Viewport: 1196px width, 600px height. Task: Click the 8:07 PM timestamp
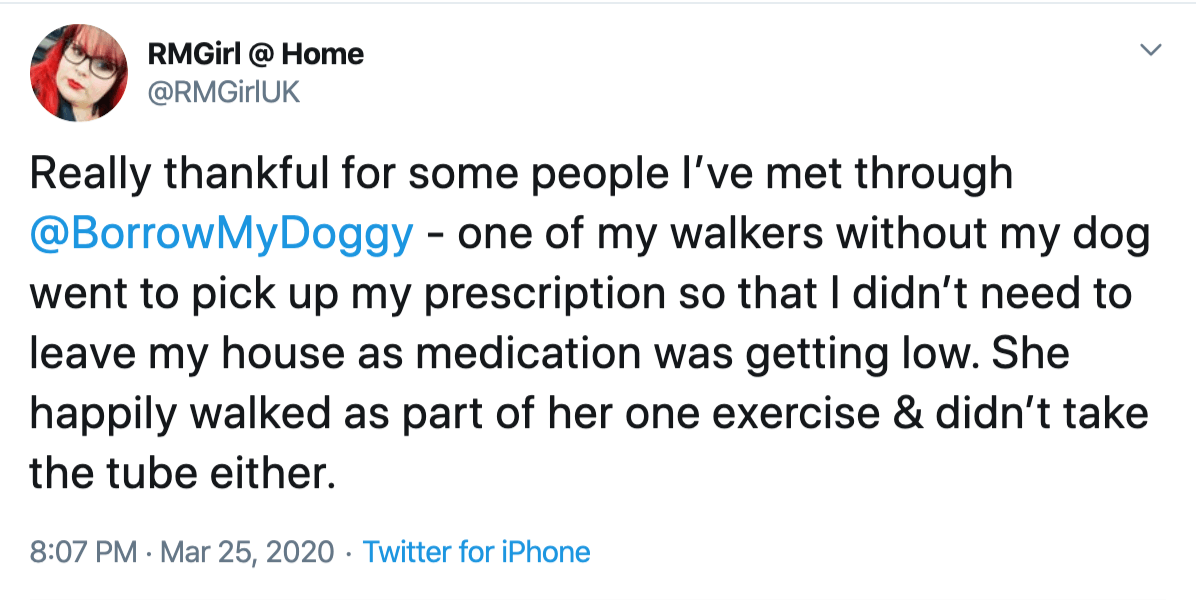(x=83, y=551)
